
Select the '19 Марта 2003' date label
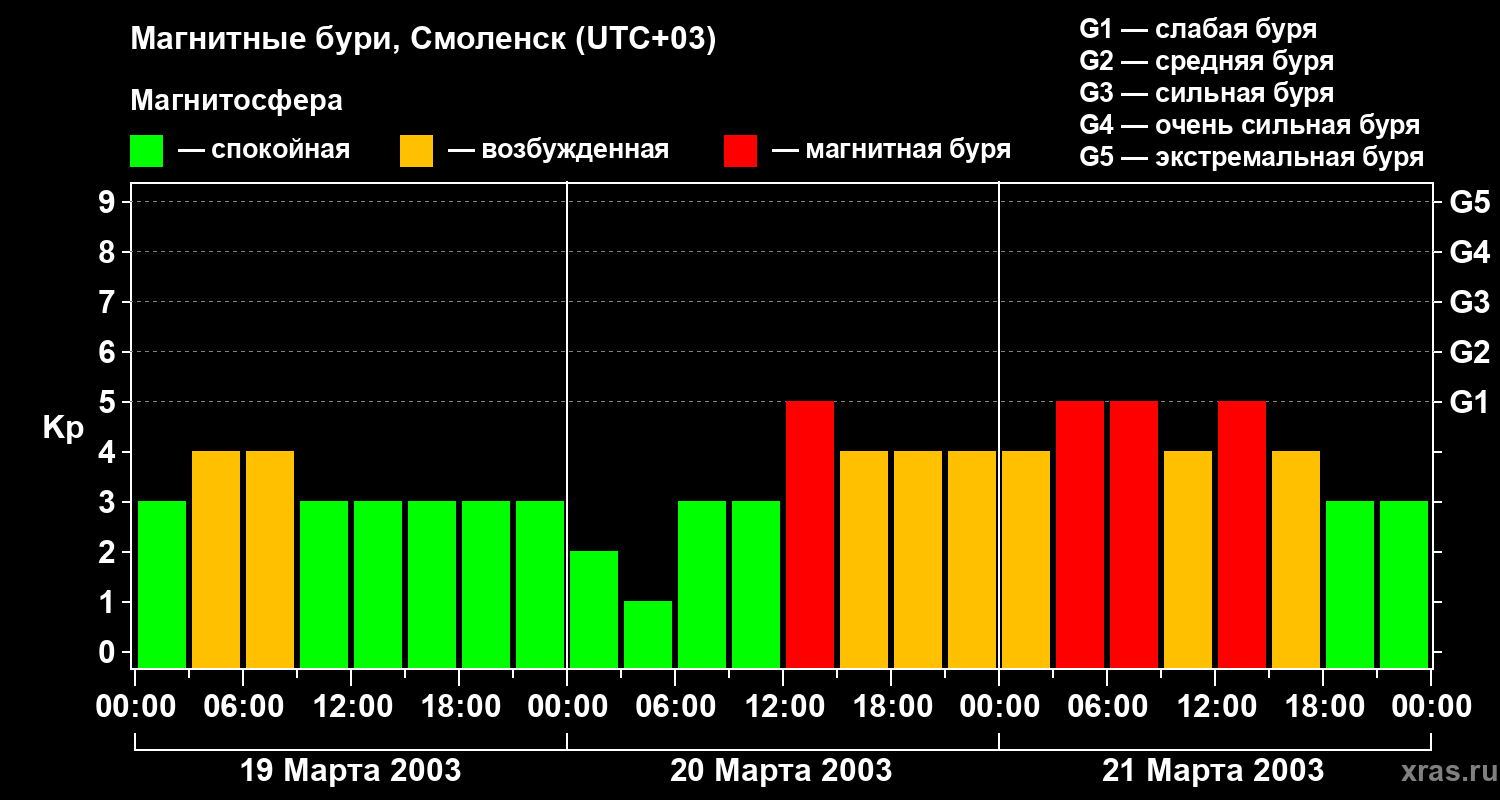click(351, 770)
